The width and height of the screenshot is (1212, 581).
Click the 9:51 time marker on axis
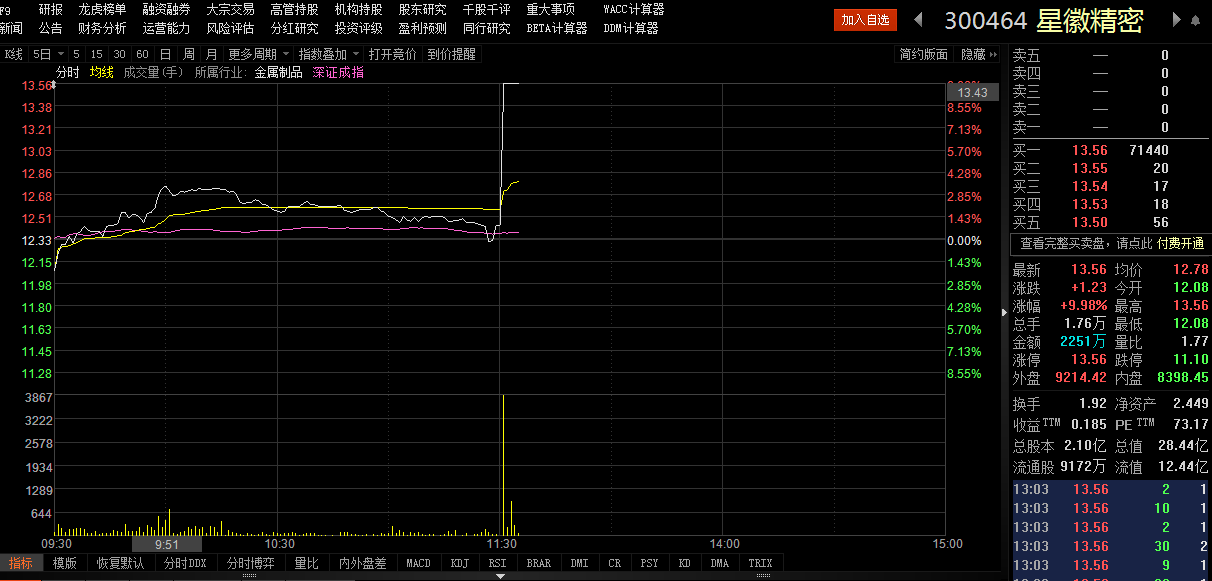click(x=166, y=544)
